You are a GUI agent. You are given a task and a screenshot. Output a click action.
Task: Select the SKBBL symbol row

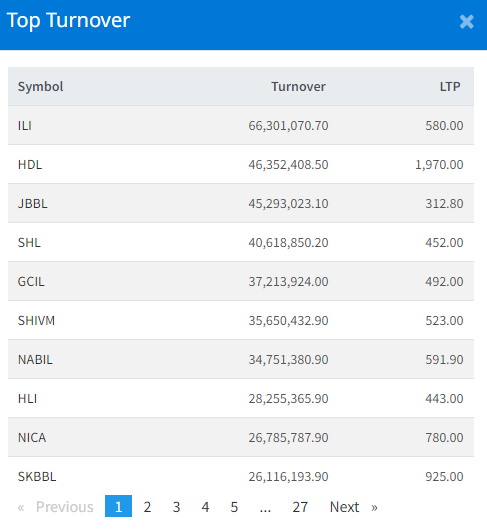pyautogui.click(x=241, y=476)
